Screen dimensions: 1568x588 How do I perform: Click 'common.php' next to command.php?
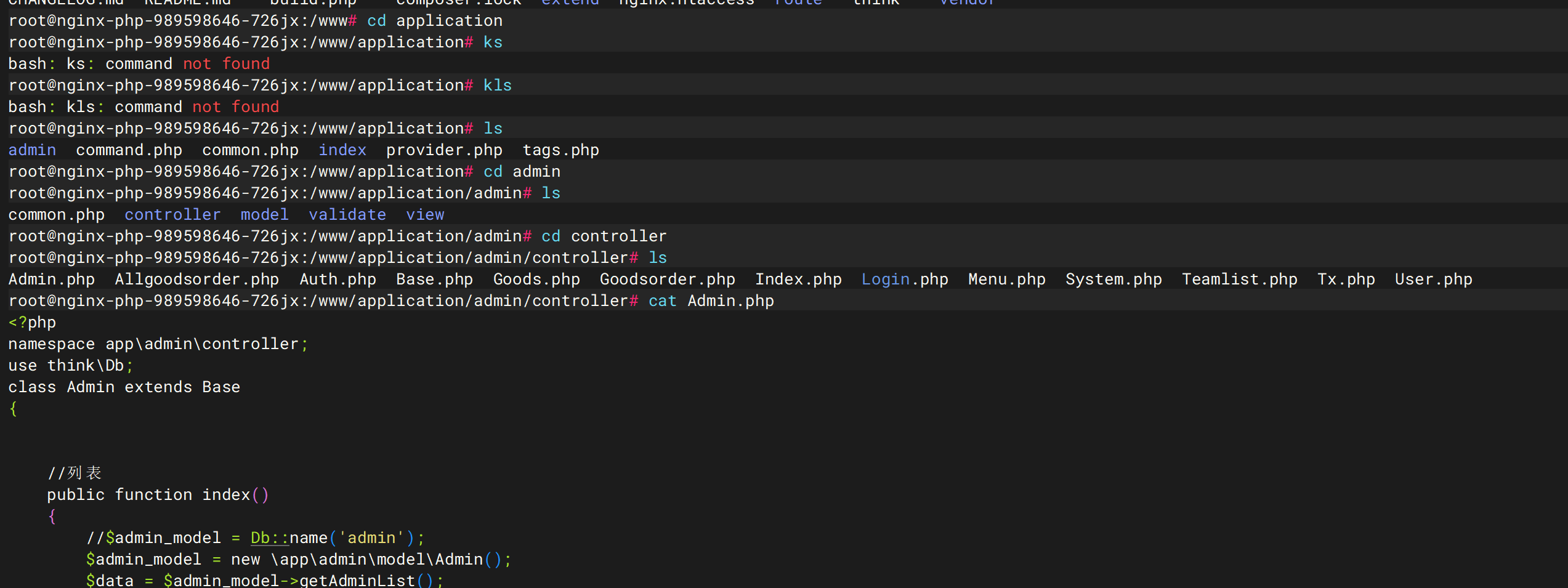[x=250, y=150]
